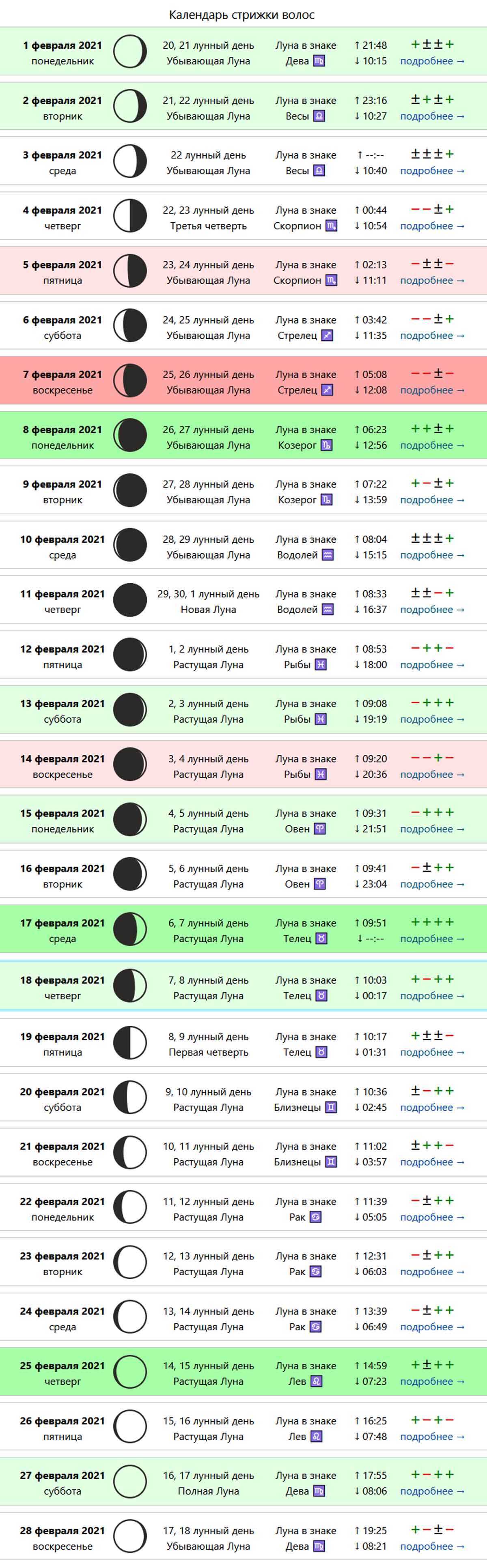This screenshot has width=487, height=1568.
Task: Click the 25 февраля 2021 date heading
Action: pos(62,1365)
